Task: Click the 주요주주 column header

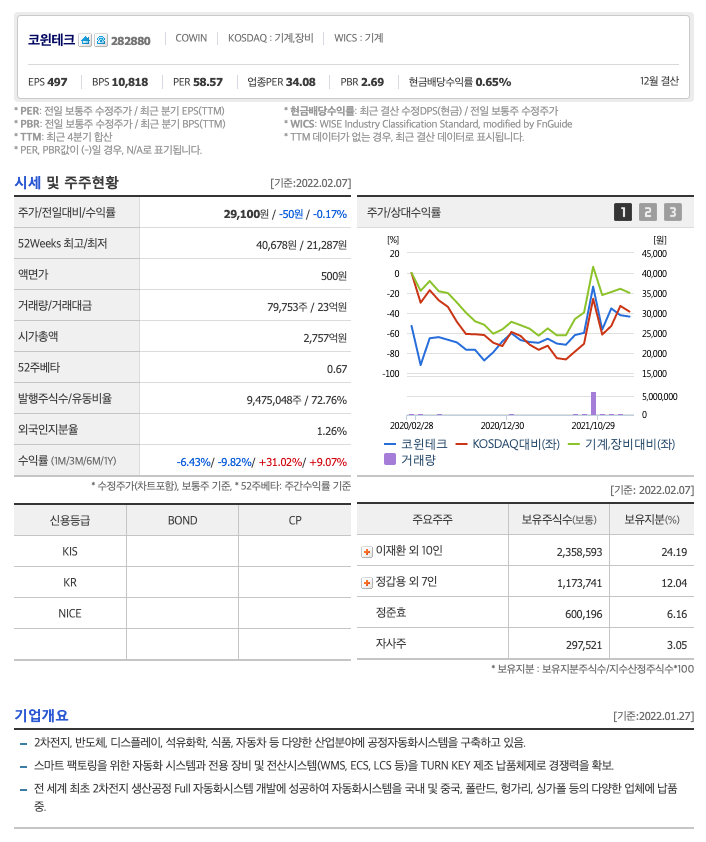Action: click(433, 519)
